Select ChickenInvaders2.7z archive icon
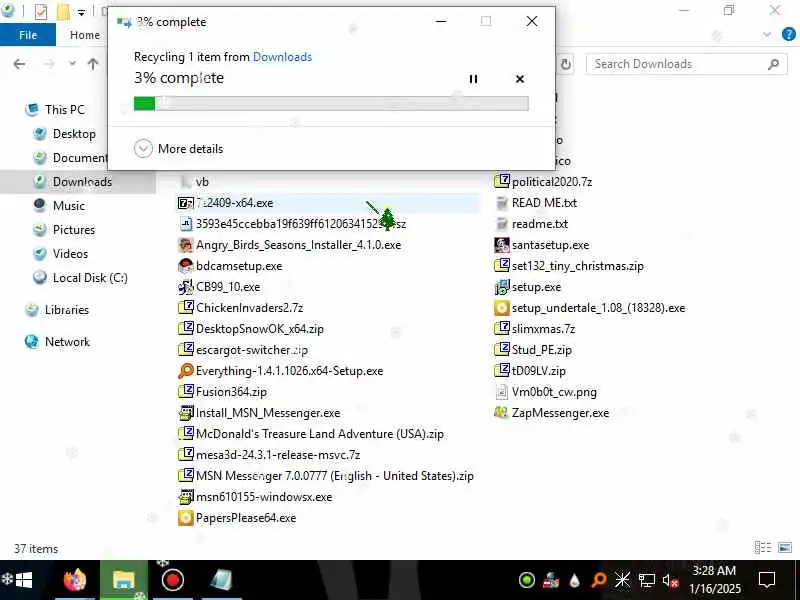Screen dimensions: 800x600 [x=186, y=308]
